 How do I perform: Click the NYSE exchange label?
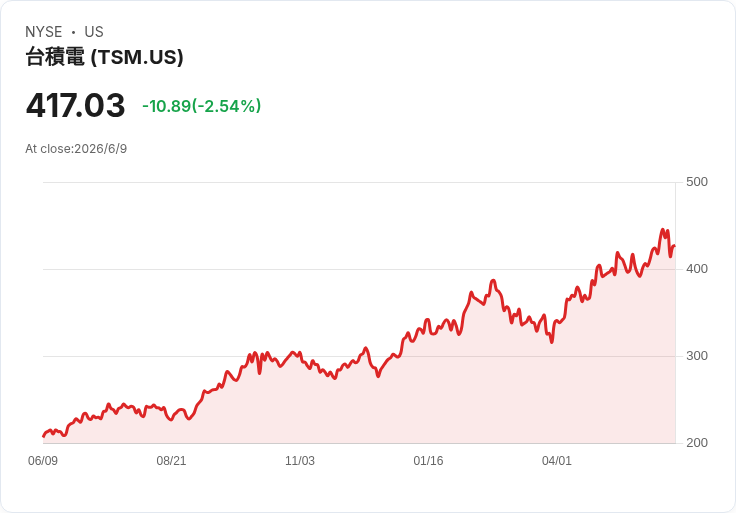coord(44,32)
